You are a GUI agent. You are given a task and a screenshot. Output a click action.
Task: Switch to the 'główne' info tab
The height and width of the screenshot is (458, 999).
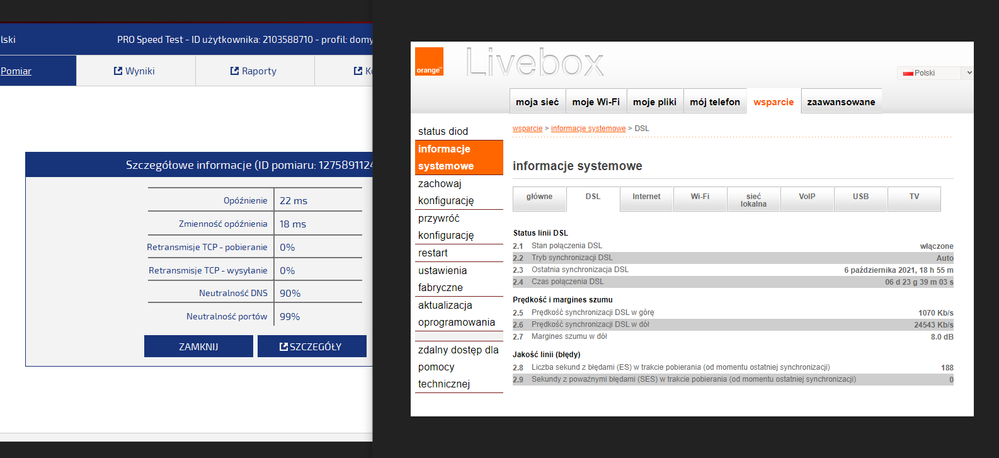tap(539, 198)
